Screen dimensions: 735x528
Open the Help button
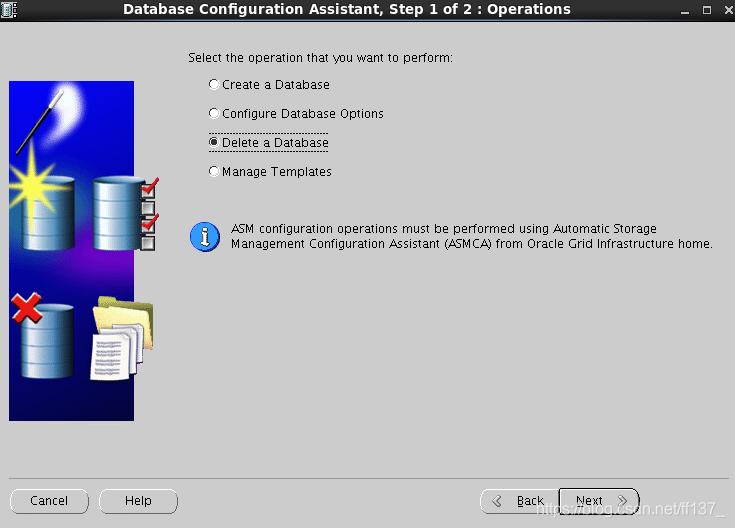tap(138, 501)
